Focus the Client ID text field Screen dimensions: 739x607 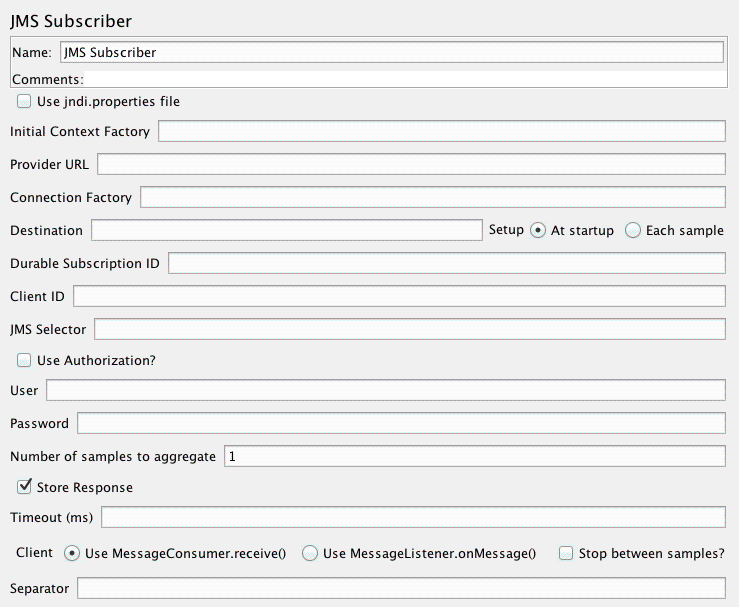point(398,296)
